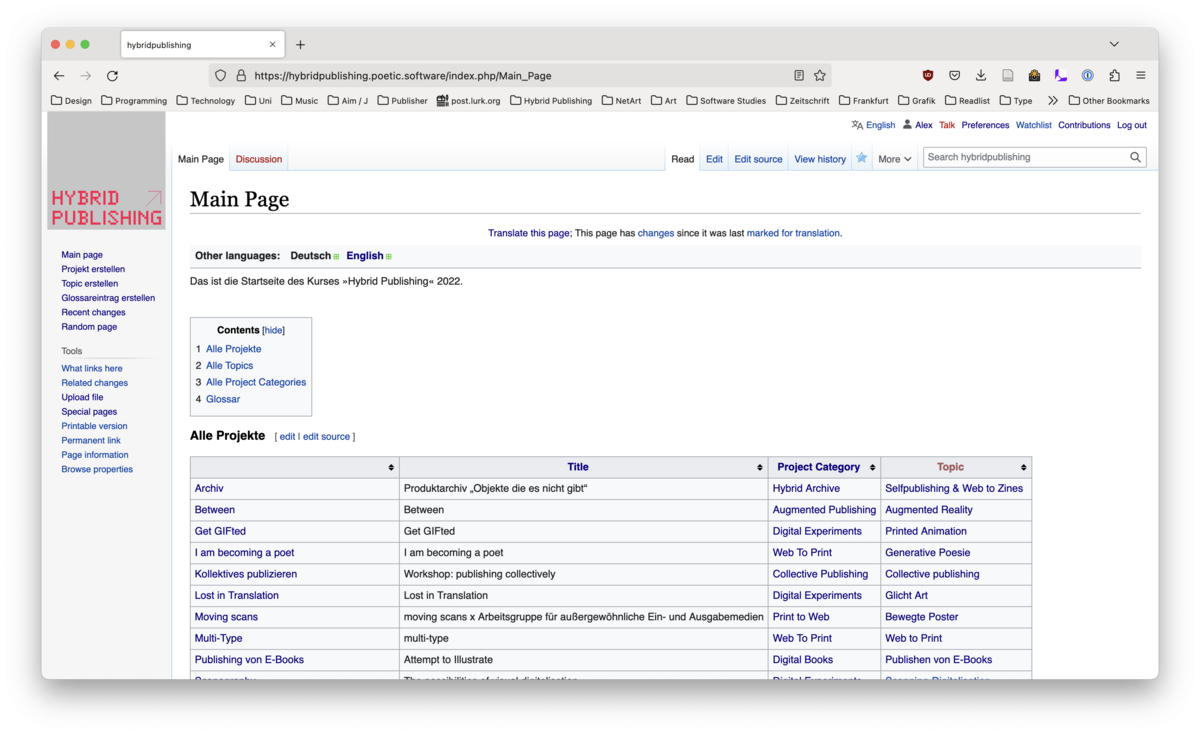Open the Software Studies bookmarks folder
This screenshot has height=734, width=1200.
pyautogui.click(x=726, y=100)
